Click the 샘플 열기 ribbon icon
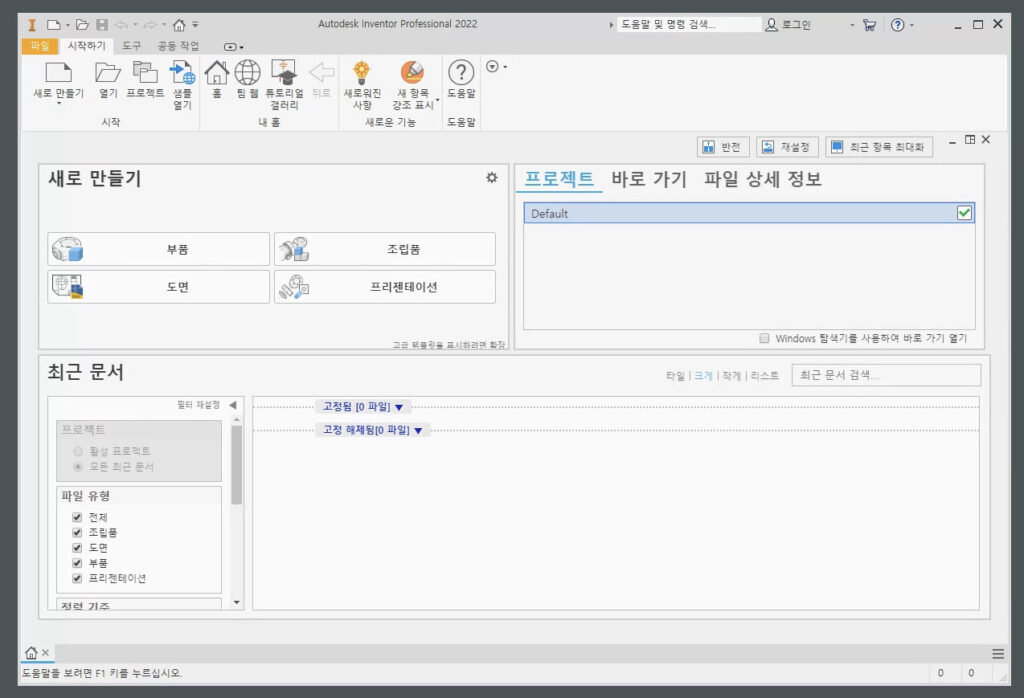1024x698 pixels. click(182, 72)
